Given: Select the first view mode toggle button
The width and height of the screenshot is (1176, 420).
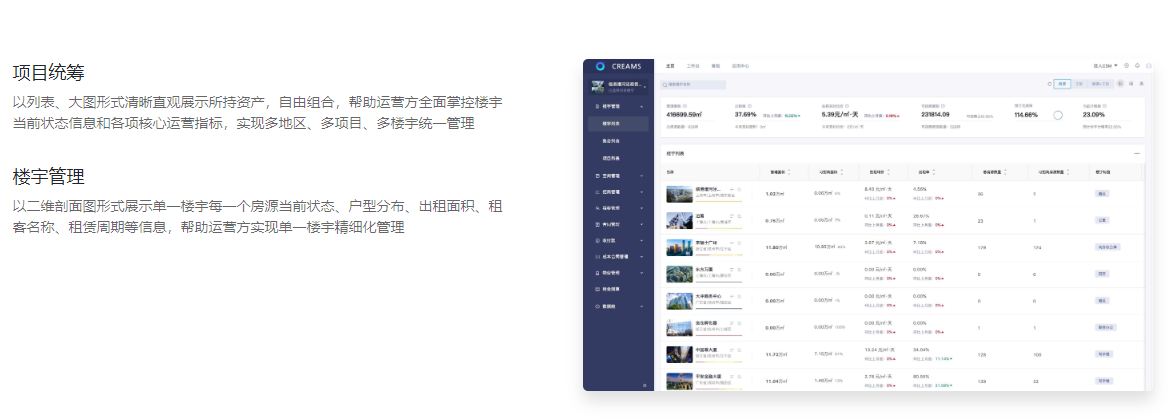Looking at the screenshot, I should pos(1062,84).
